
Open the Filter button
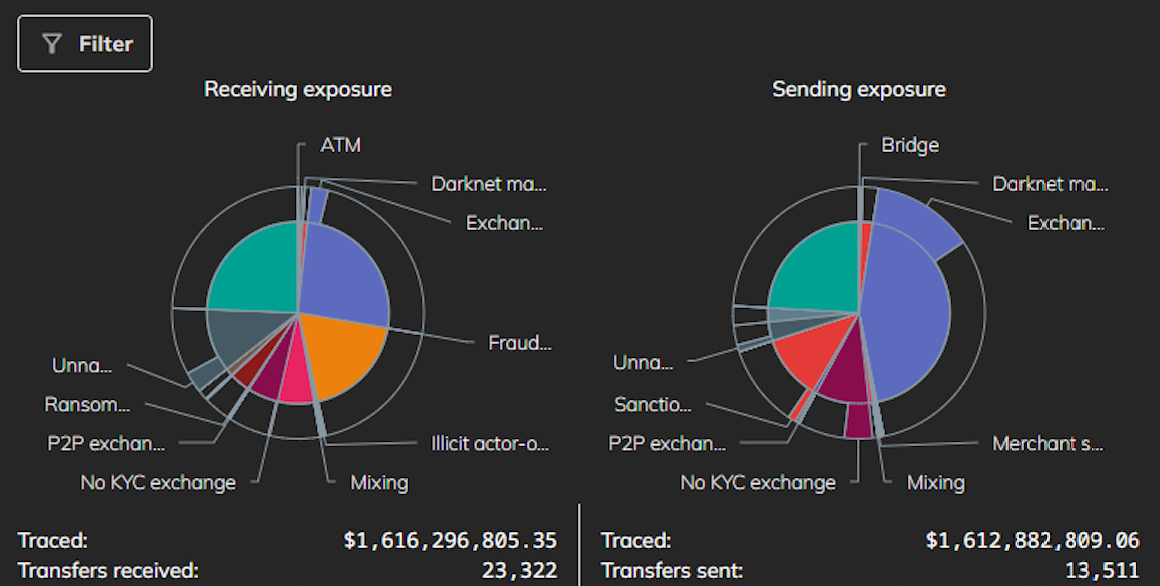coord(85,44)
